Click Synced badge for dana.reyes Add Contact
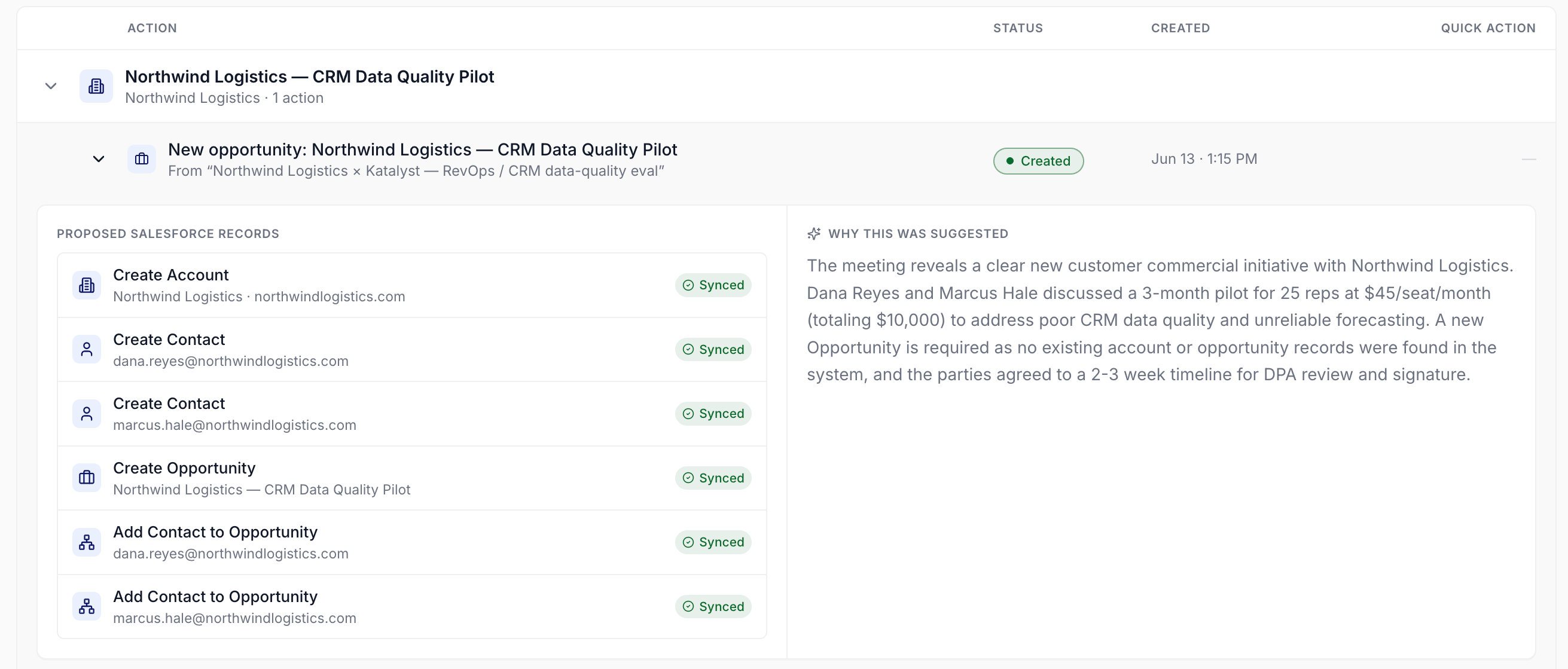 coord(713,542)
